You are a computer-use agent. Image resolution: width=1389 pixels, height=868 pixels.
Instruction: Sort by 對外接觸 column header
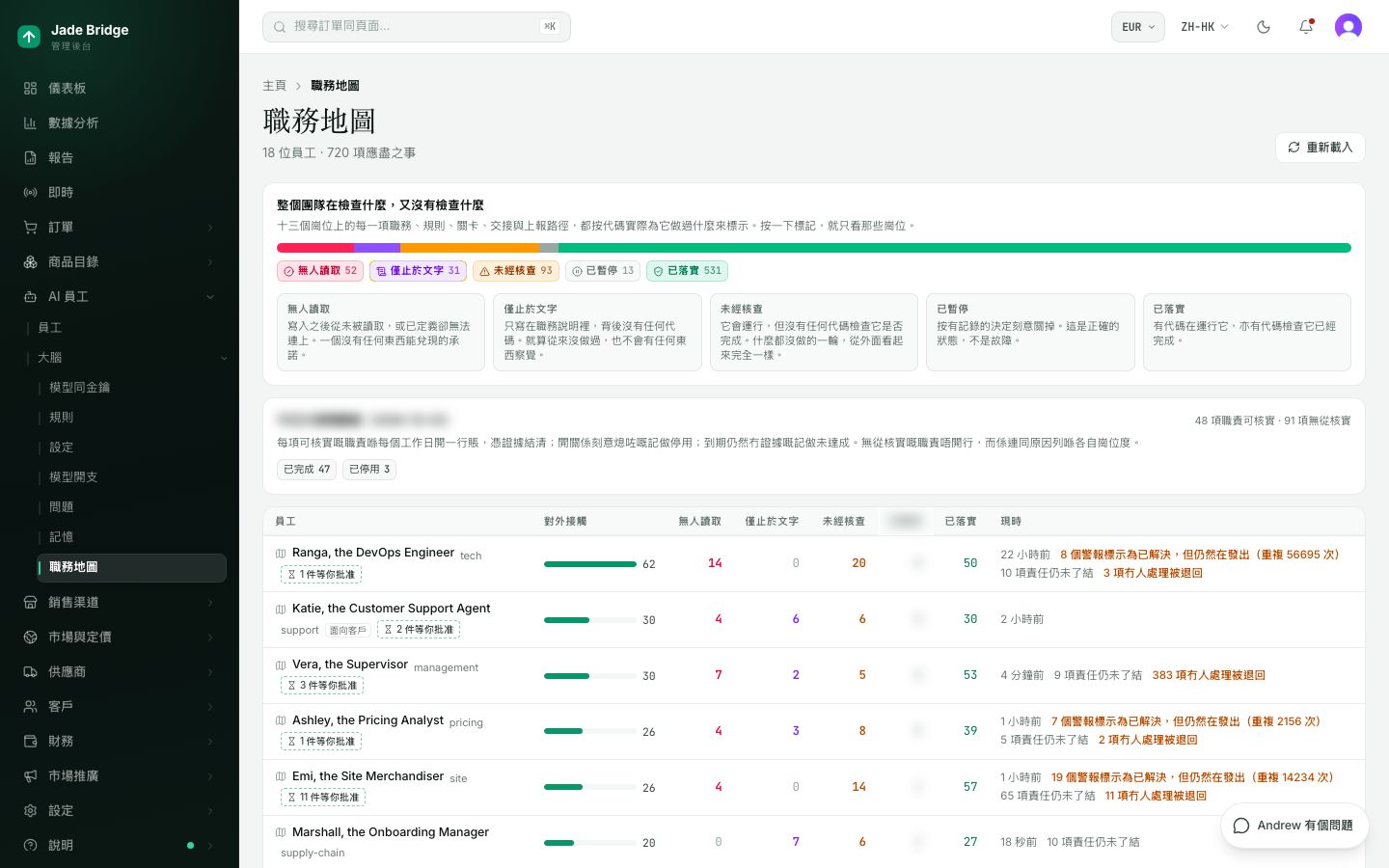click(565, 521)
